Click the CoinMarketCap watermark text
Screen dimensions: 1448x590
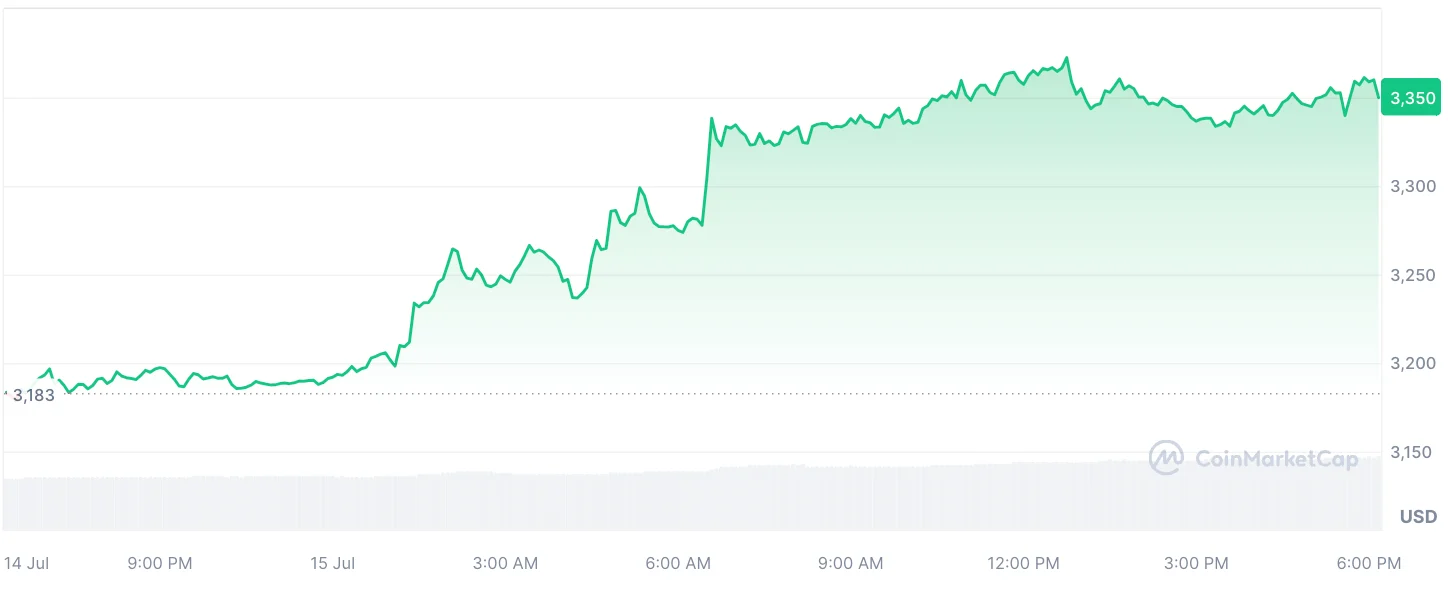point(1276,459)
